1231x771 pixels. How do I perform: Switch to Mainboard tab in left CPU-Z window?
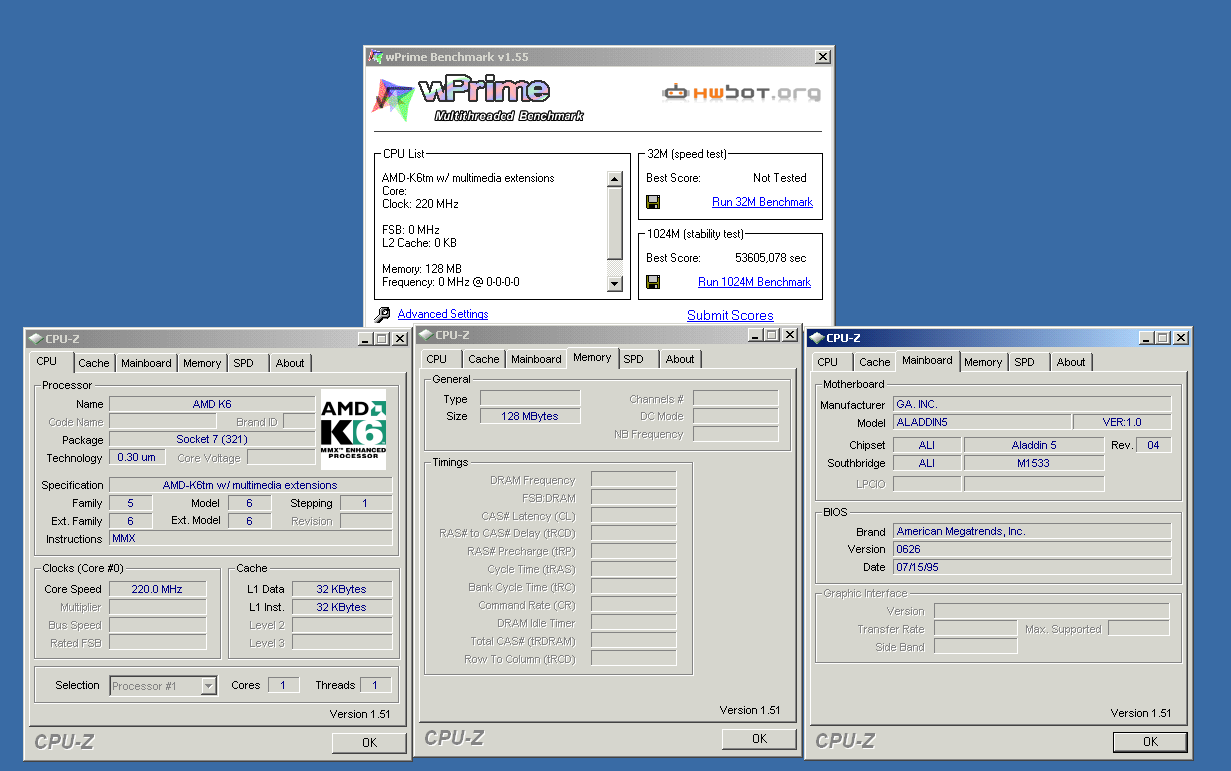coord(146,363)
